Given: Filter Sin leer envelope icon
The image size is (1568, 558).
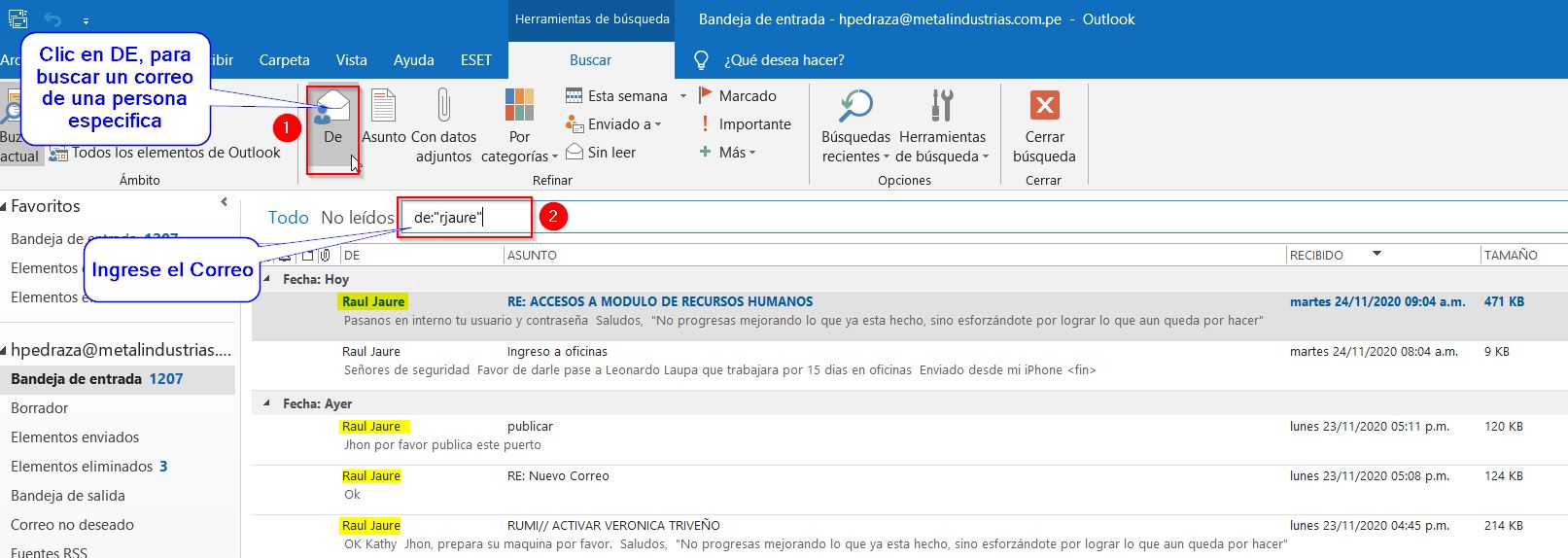Looking at the screenshot, I should 574,152.
